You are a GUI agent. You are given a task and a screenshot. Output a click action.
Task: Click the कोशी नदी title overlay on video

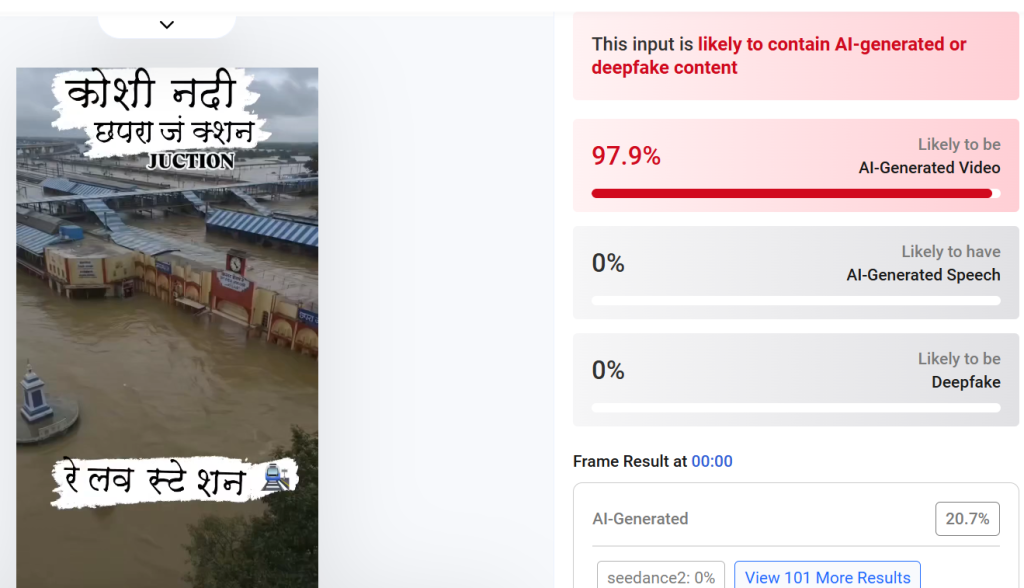[x=152, y=91]
